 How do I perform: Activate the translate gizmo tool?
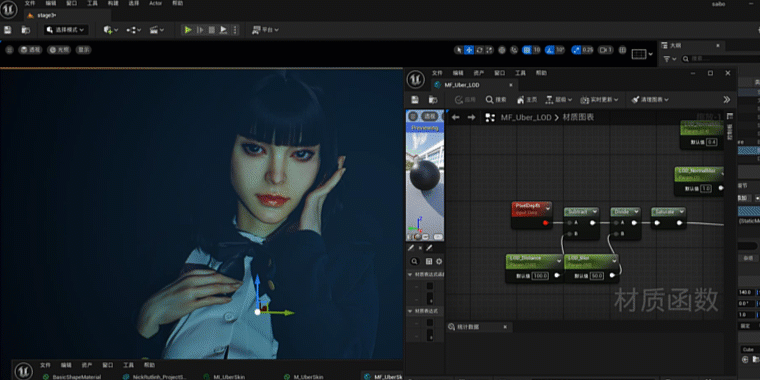pyautogui.click(x=469, y=50)
